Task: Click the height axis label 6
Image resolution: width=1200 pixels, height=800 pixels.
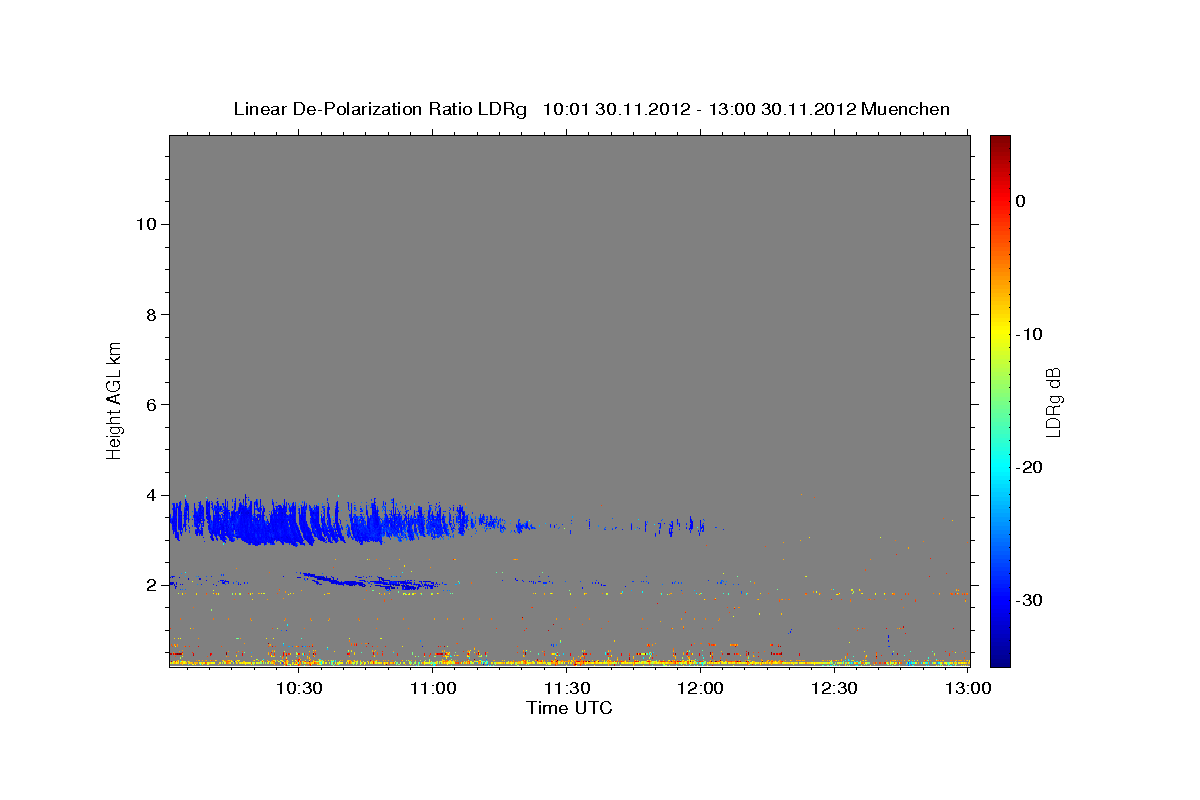Action: pyautogui.click(x=151, y=405)
